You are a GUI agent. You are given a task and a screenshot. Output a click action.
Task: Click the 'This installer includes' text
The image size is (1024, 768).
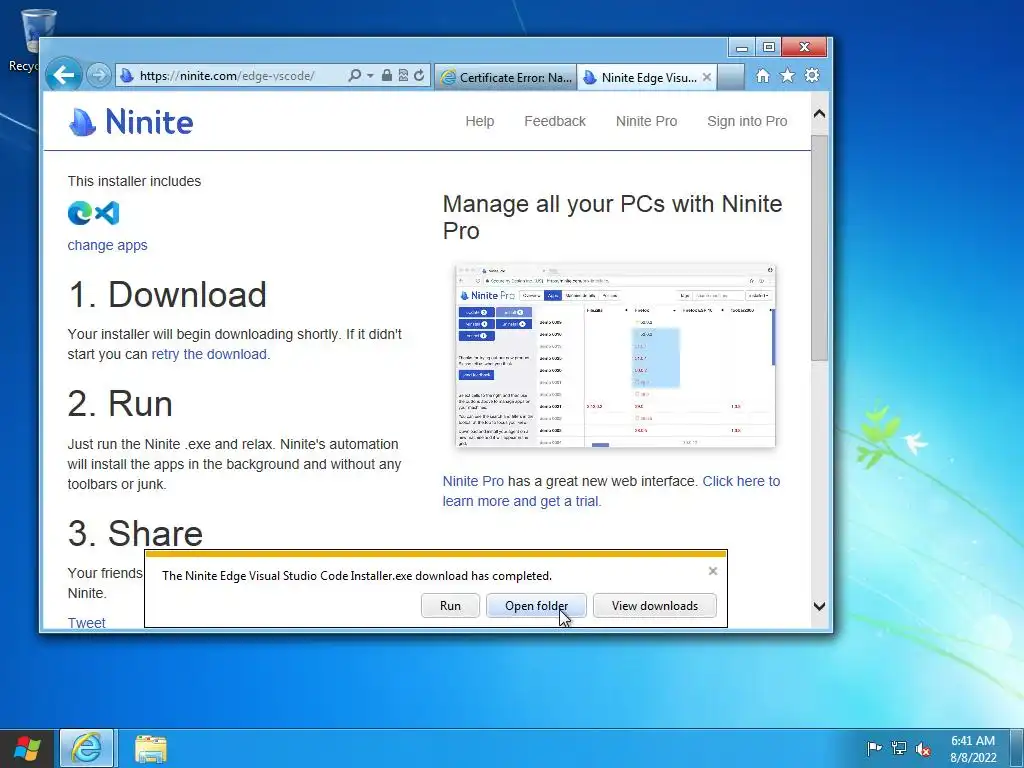click(134, 181)
